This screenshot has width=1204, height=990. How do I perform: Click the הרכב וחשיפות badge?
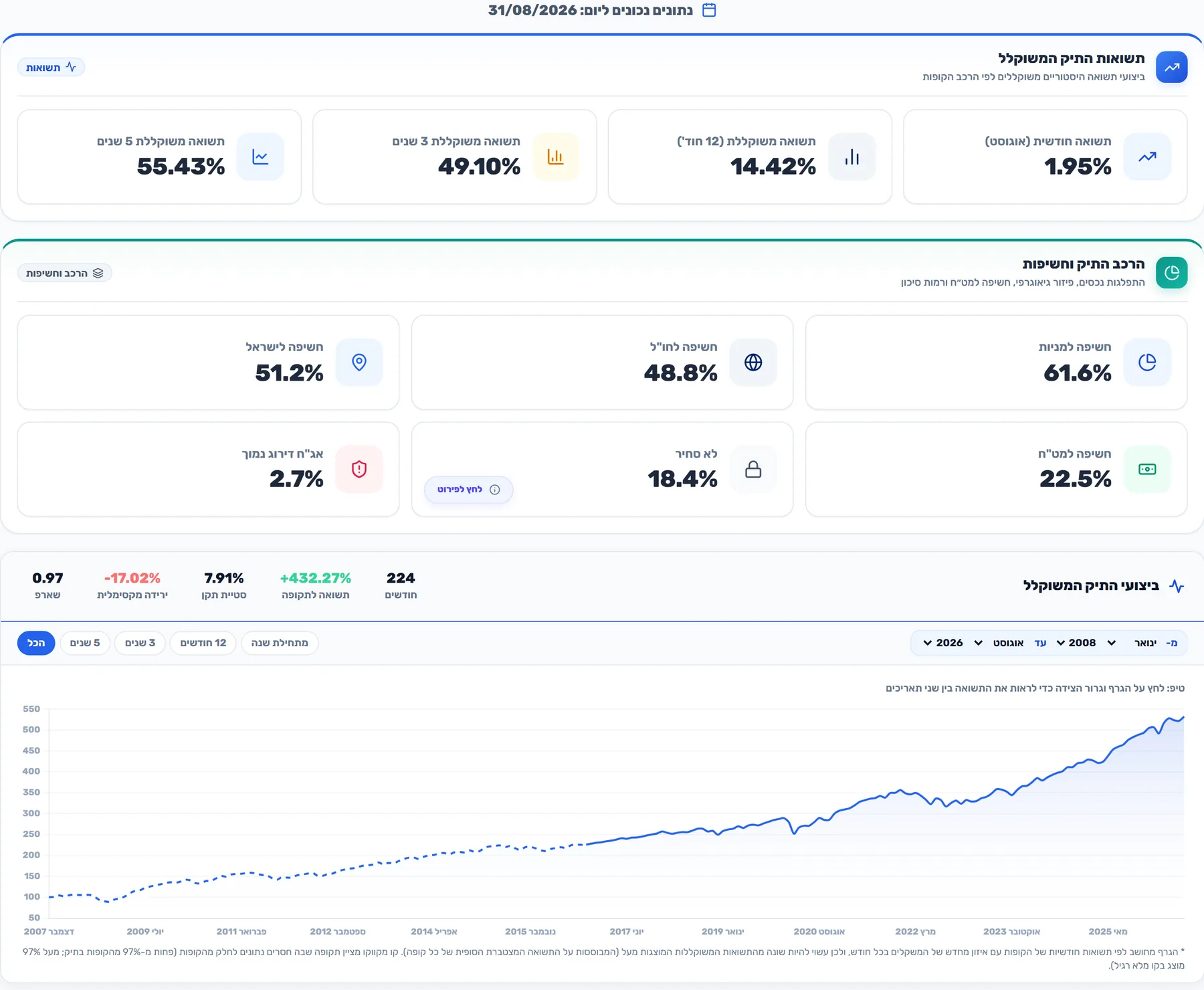(x=64, y=273)
